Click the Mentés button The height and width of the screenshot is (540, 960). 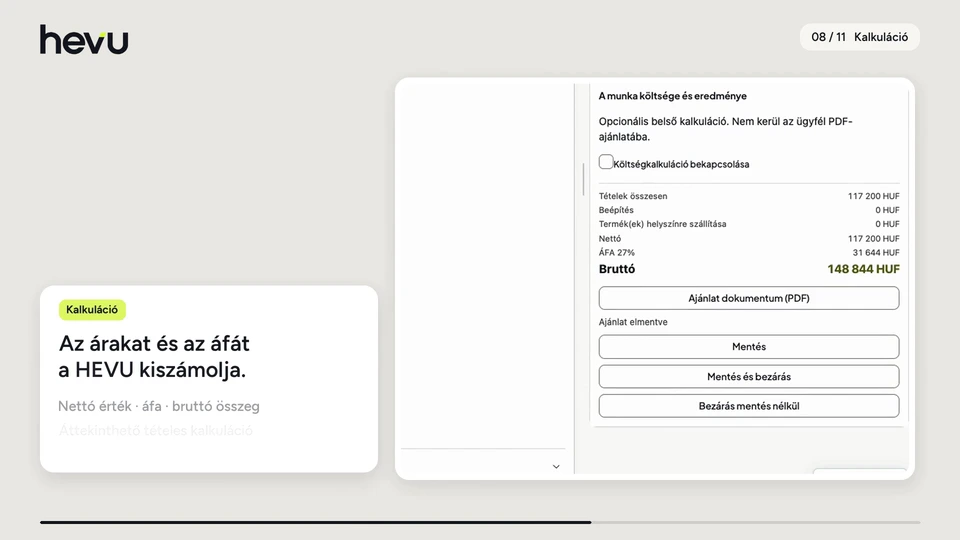coord(749,347)
